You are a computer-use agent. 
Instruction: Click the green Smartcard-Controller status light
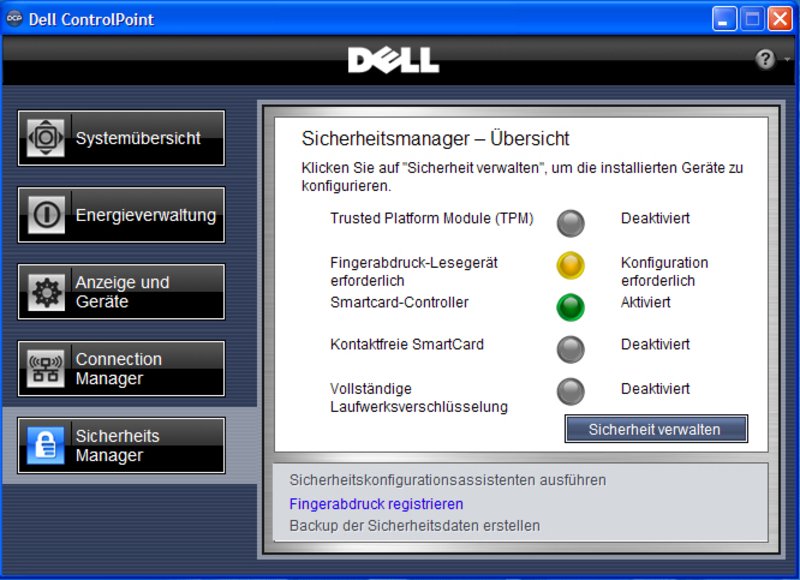tap(570, 307)
